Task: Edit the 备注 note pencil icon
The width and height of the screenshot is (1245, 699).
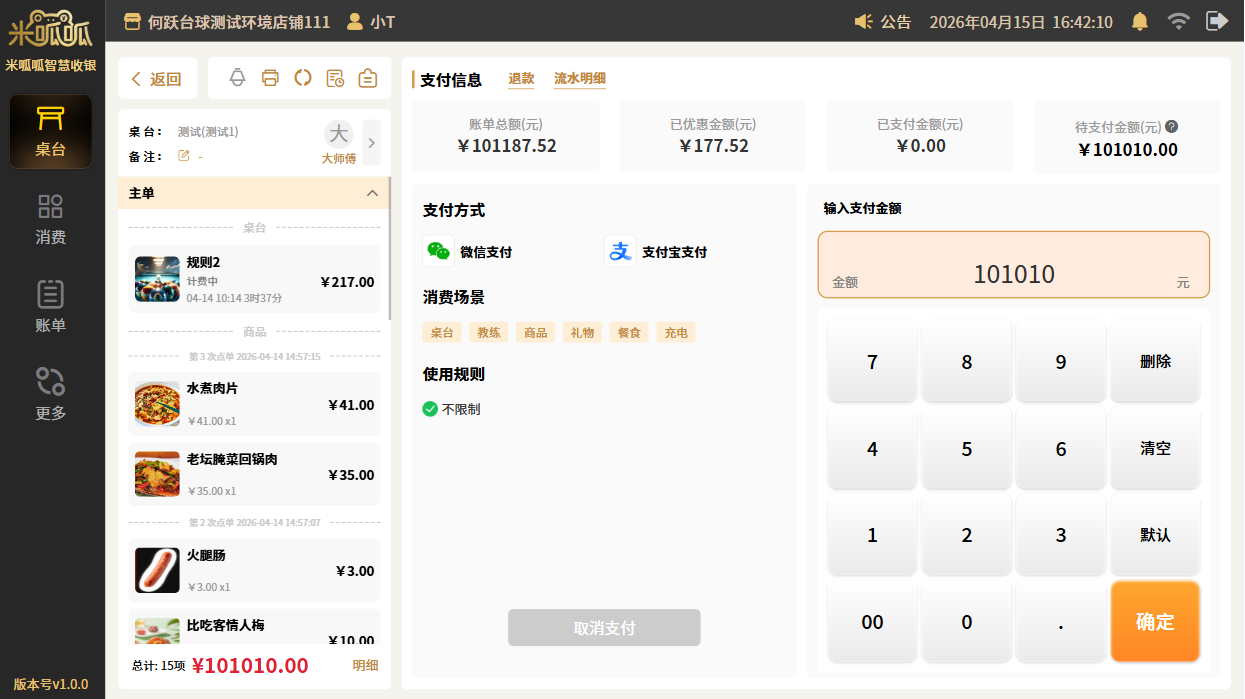Action: point(183,156)
